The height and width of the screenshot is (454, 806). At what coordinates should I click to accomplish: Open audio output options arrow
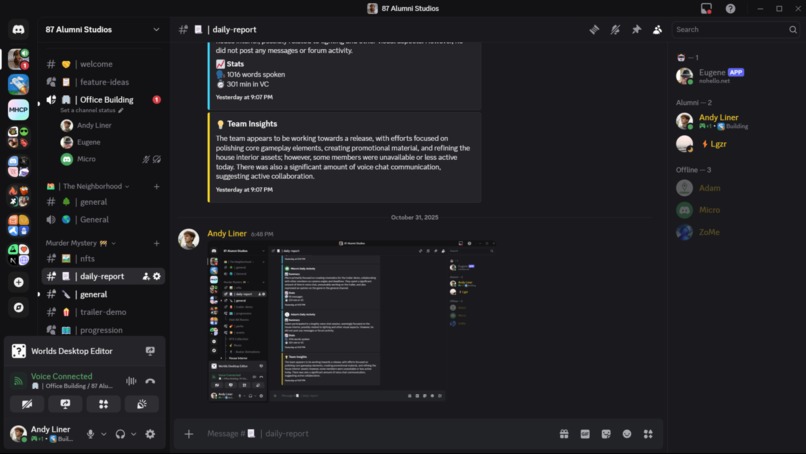[134, 434]
